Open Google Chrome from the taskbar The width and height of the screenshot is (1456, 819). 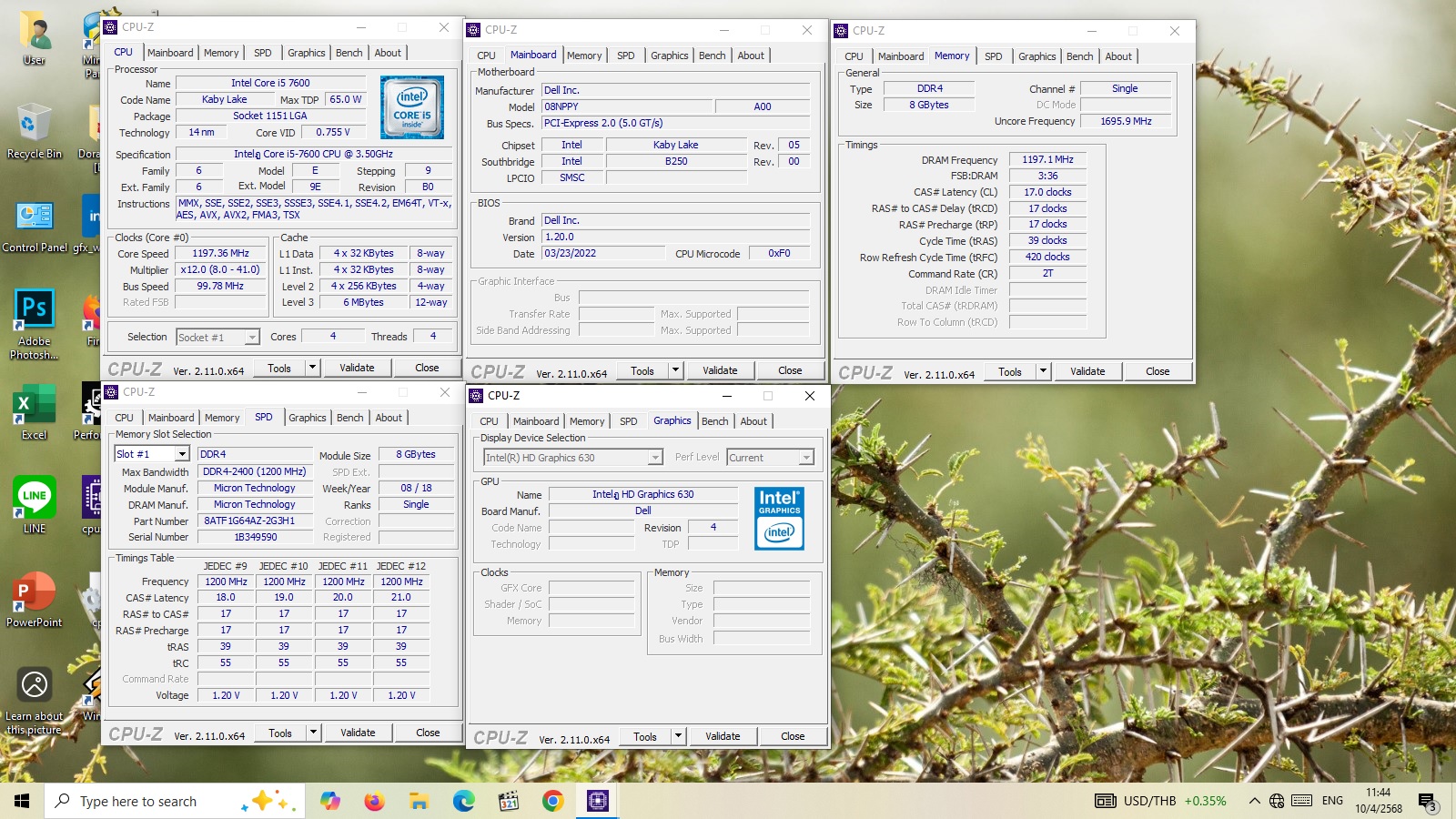pyautogui.click(x=552, y=801)
